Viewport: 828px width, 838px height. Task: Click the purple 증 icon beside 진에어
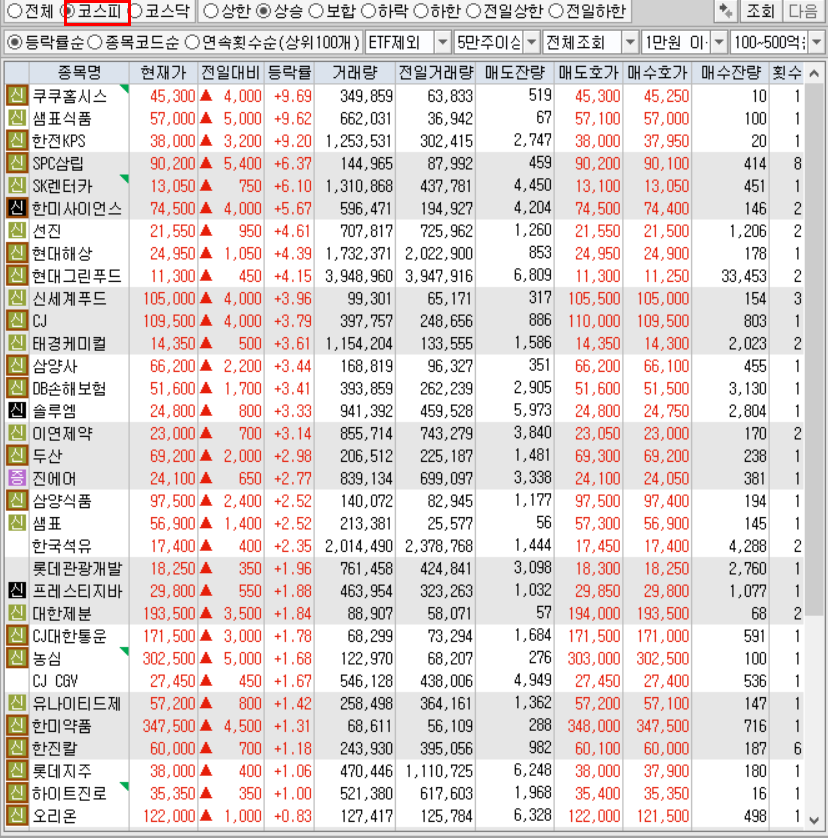click(x=17, y=478)
